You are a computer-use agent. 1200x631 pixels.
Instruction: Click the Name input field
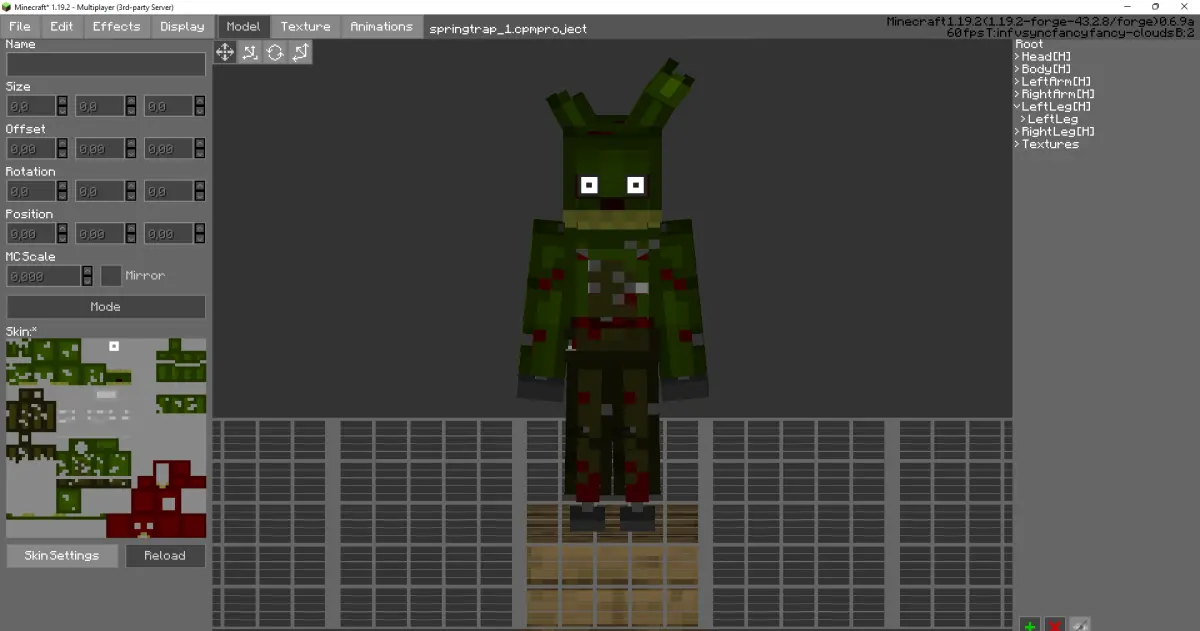coord(106,64)
